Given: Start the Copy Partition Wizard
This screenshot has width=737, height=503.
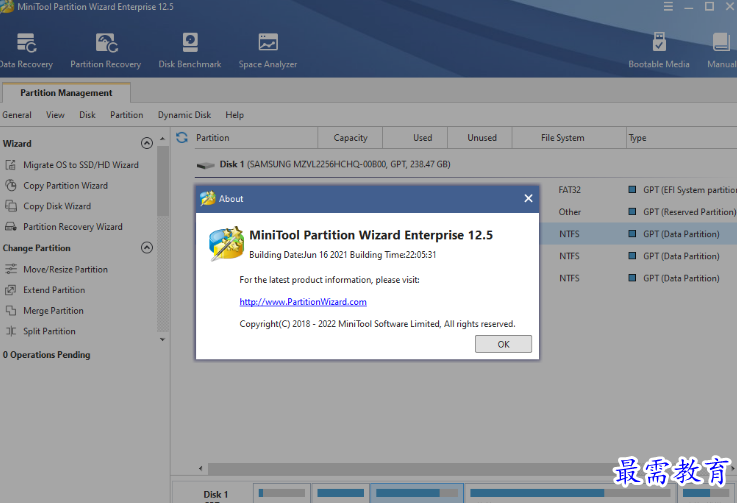Looking at the screenshot, I should 65,186.
